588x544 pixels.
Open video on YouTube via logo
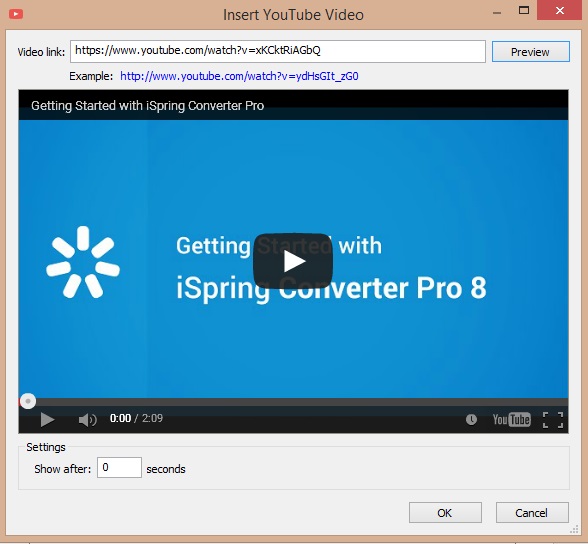[x=512, y=419]
